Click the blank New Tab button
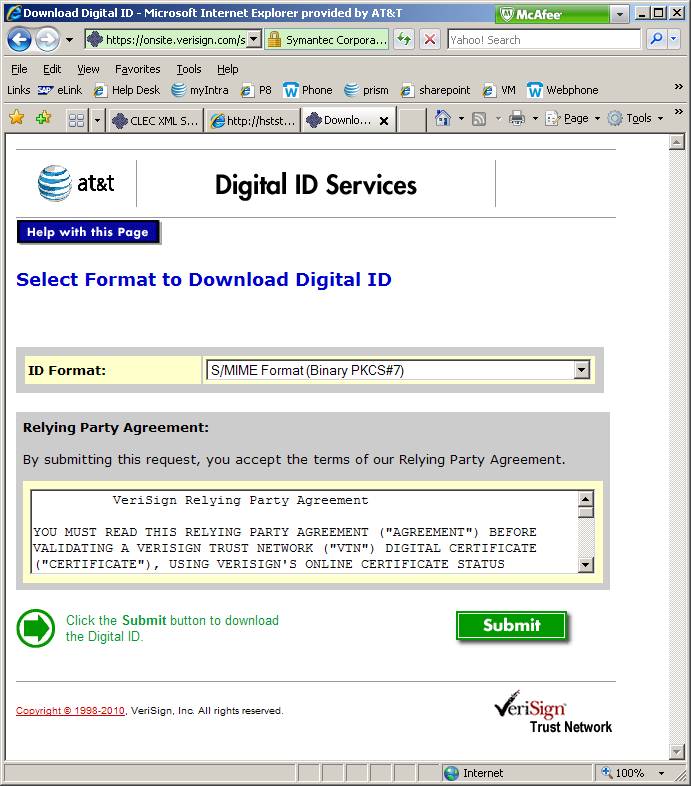 point(412,120)
